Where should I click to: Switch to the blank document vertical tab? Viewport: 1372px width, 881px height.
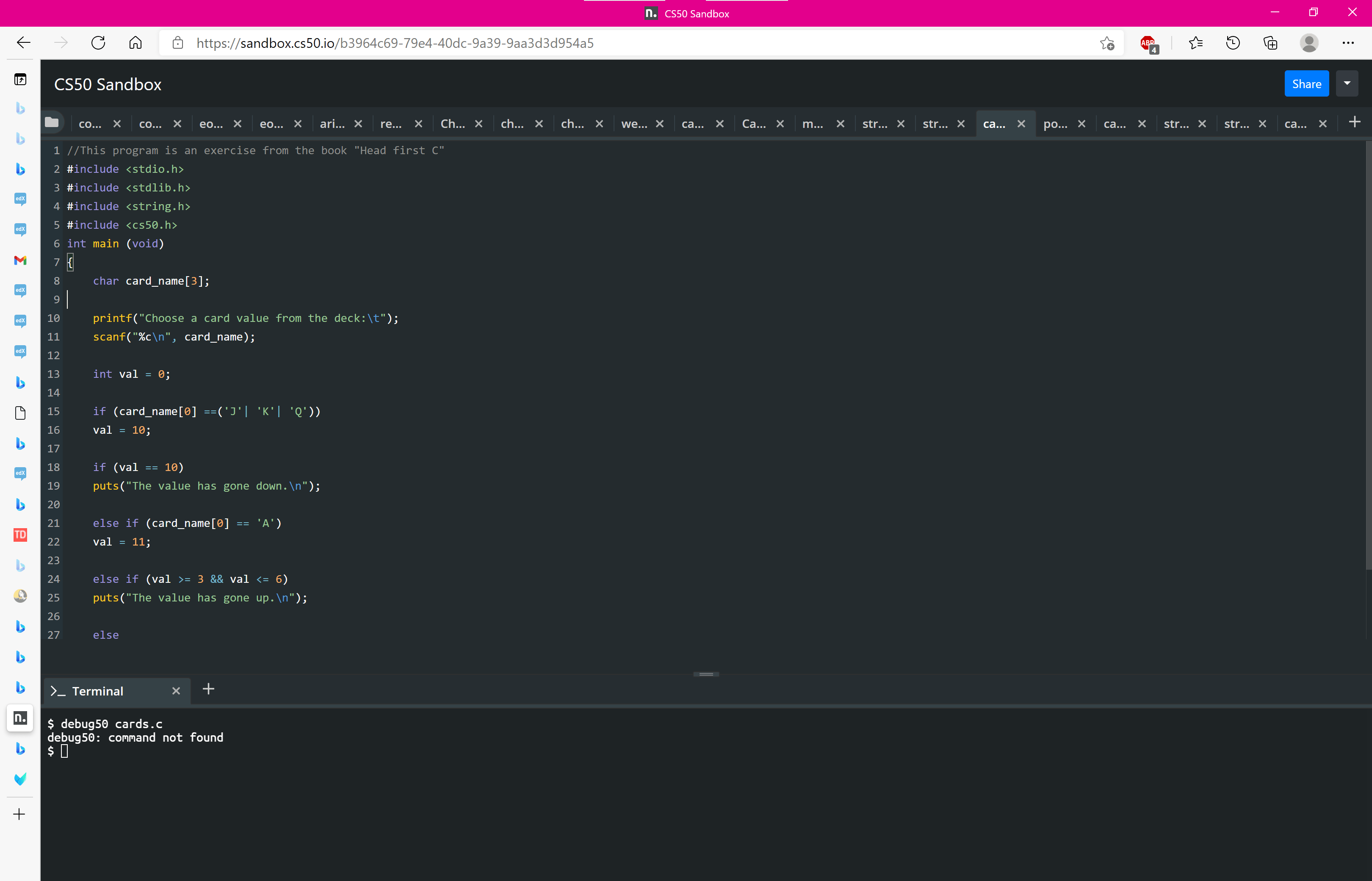pos(20,413)
